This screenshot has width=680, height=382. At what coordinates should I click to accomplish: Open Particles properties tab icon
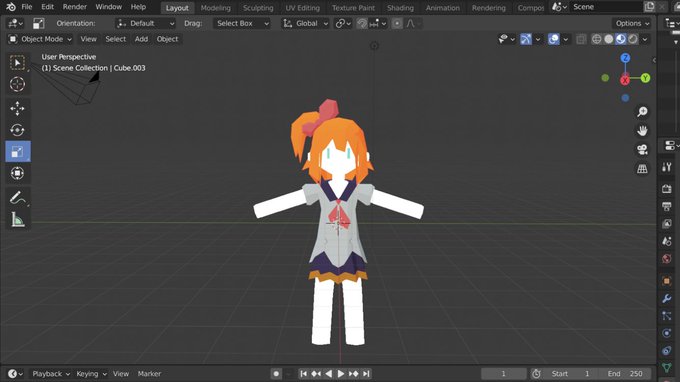pos(667,316)
